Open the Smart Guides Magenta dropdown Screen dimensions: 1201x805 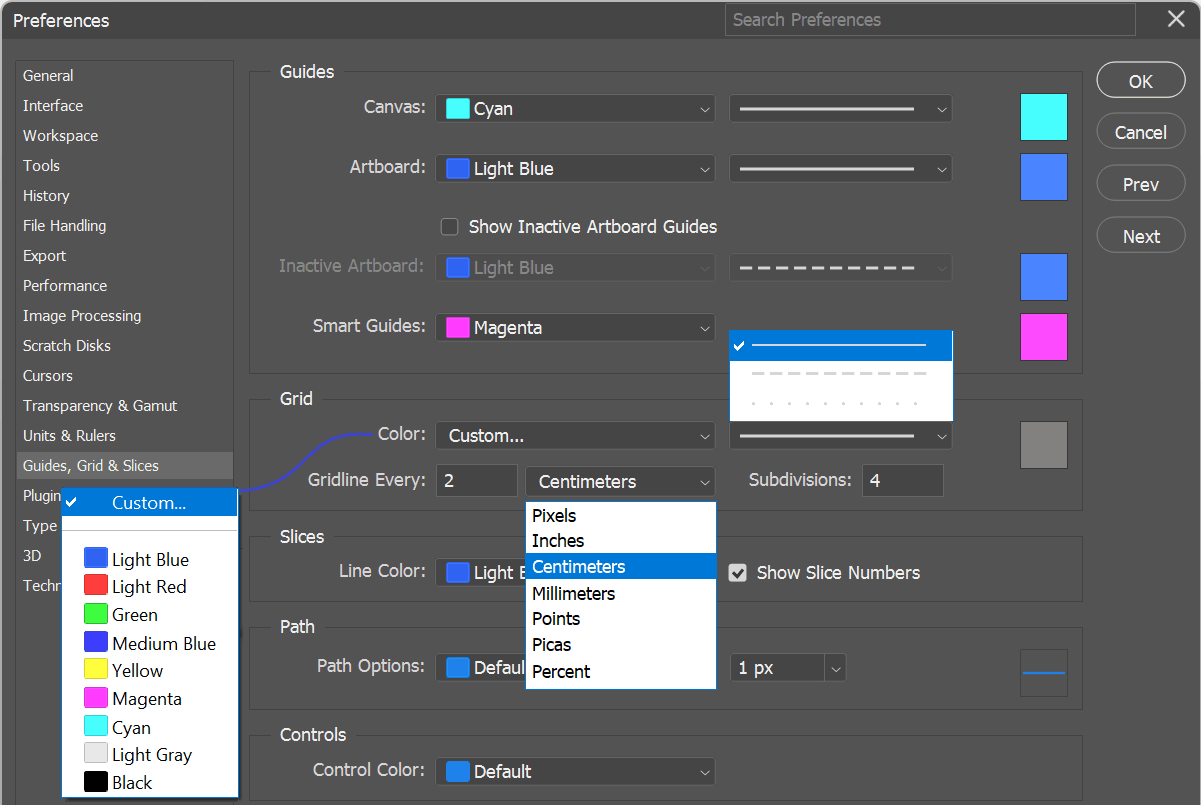click(x=575, y=328)
